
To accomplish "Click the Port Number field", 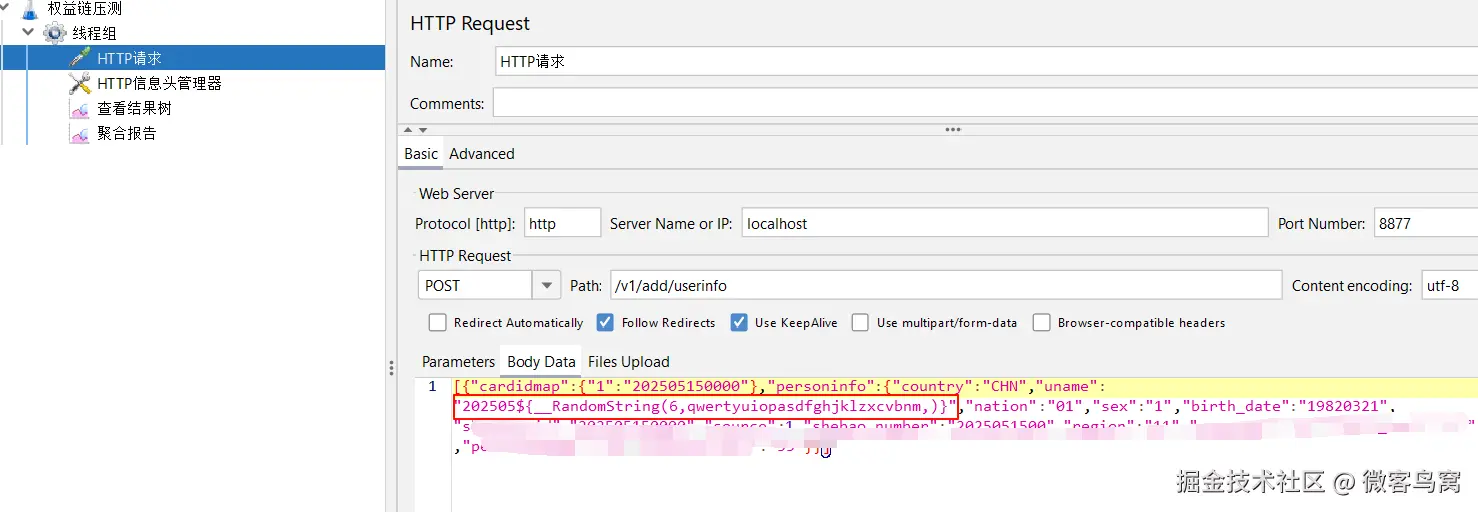I will (1425, 224).
